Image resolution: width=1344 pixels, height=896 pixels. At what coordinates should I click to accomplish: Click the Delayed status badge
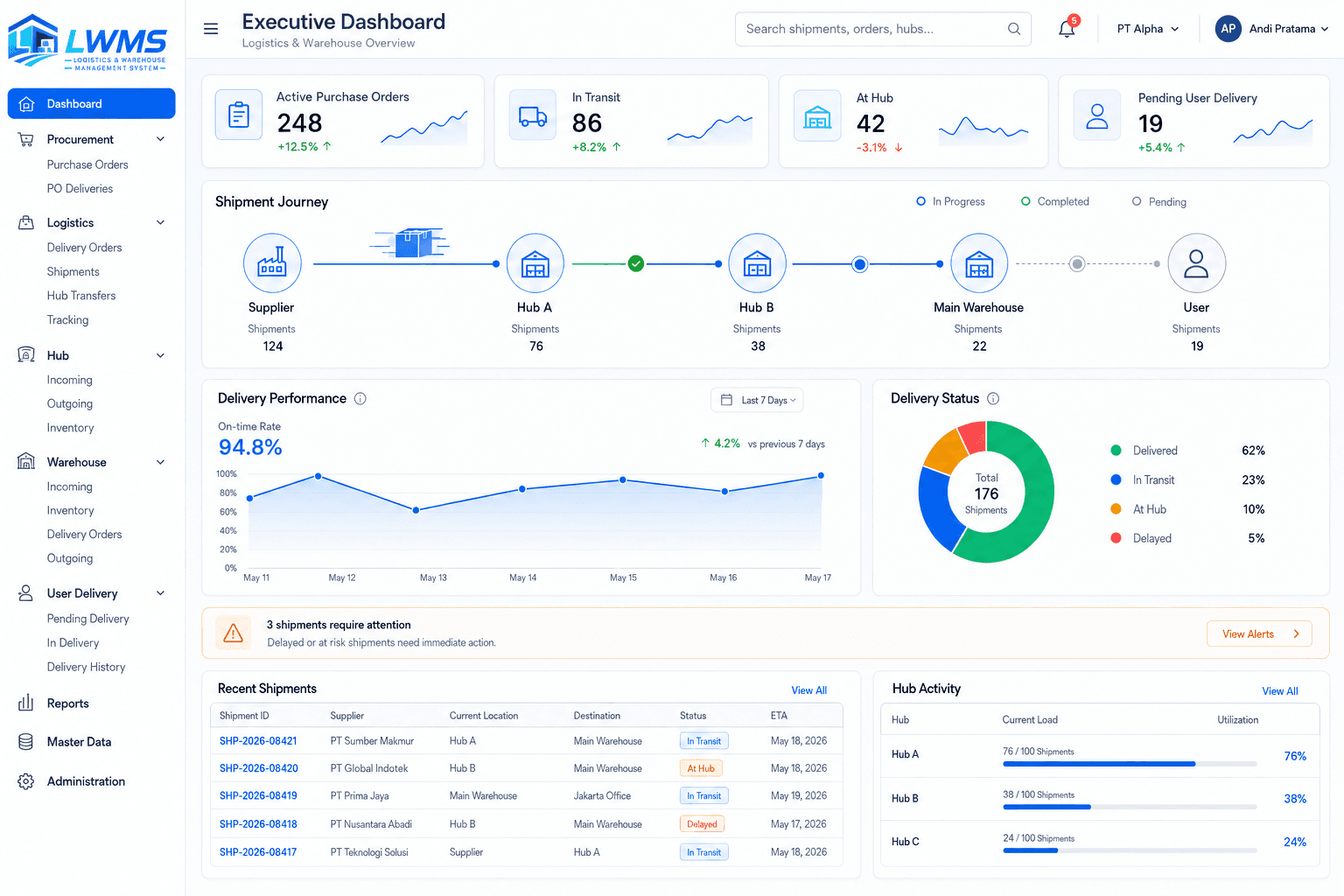coord(702,824)
